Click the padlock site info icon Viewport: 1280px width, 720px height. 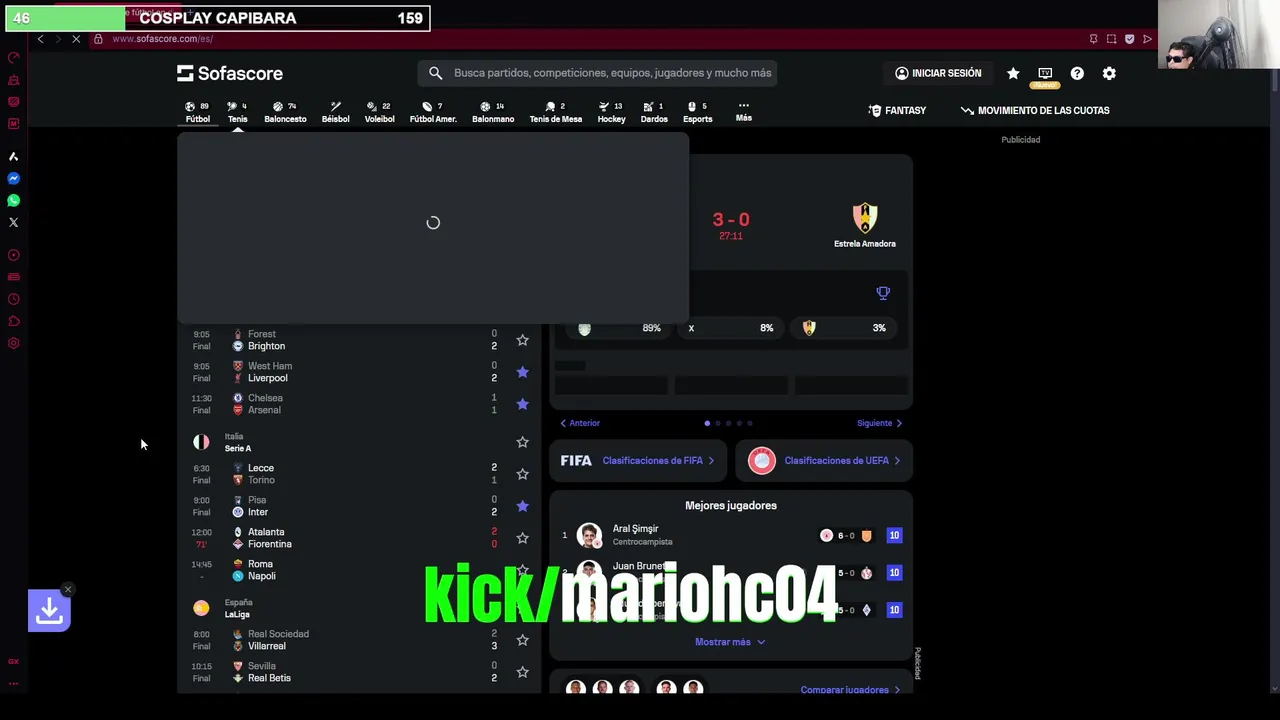coord(98,39)
